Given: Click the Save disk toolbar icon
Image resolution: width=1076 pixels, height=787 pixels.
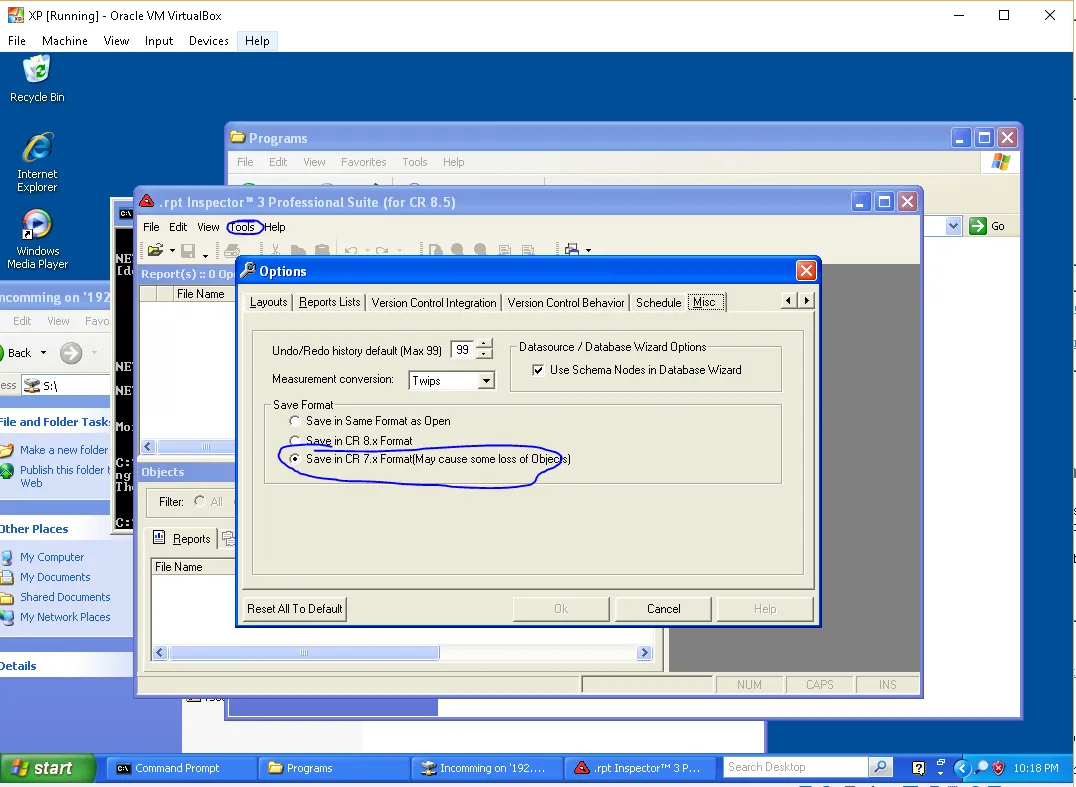Looking at the screenshot, I should (188, 251).
